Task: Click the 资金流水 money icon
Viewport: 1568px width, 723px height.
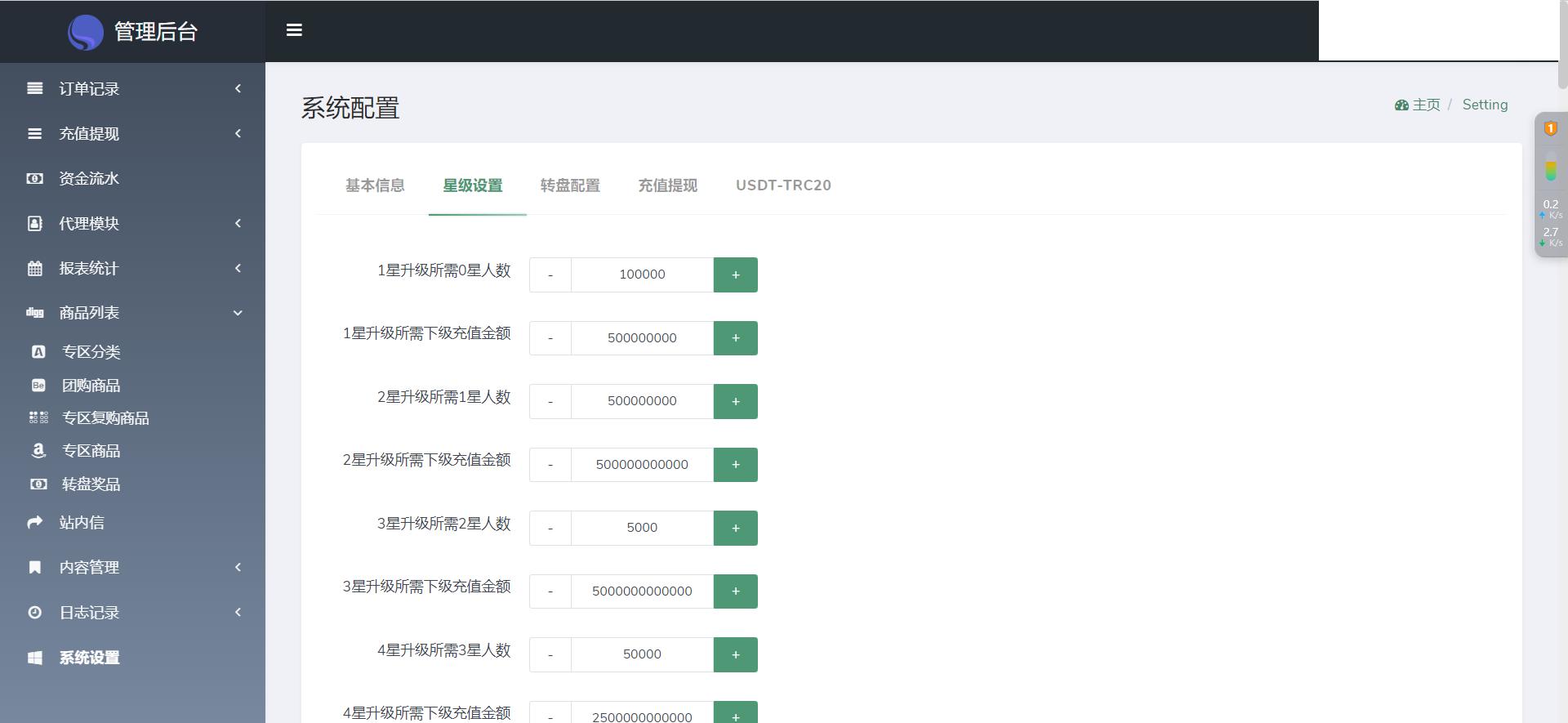Action: tap(34, 178)
